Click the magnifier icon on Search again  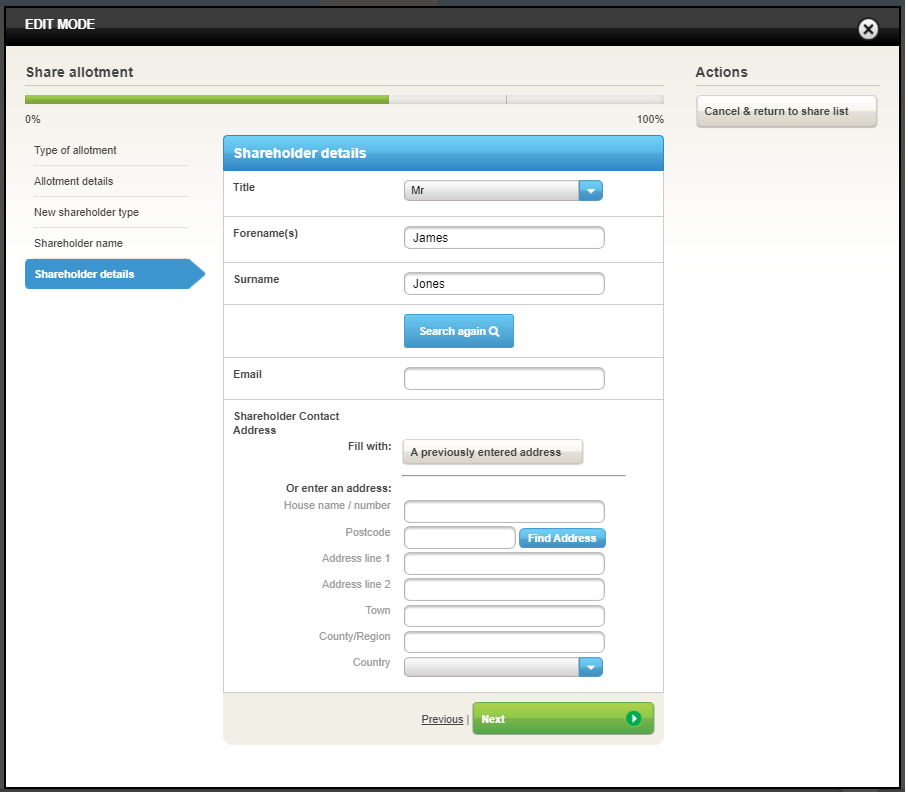pyautogui.click(x=494, y=331)
